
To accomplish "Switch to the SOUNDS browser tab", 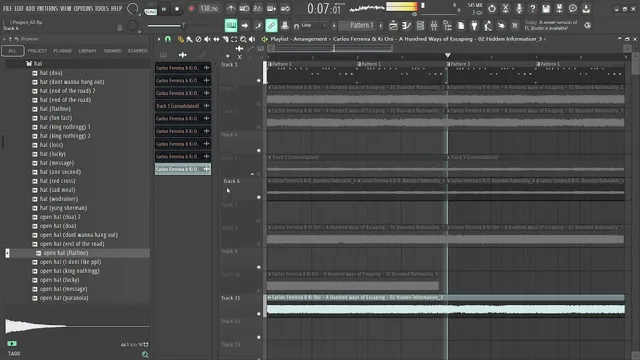I will click(x=112, y=51).
